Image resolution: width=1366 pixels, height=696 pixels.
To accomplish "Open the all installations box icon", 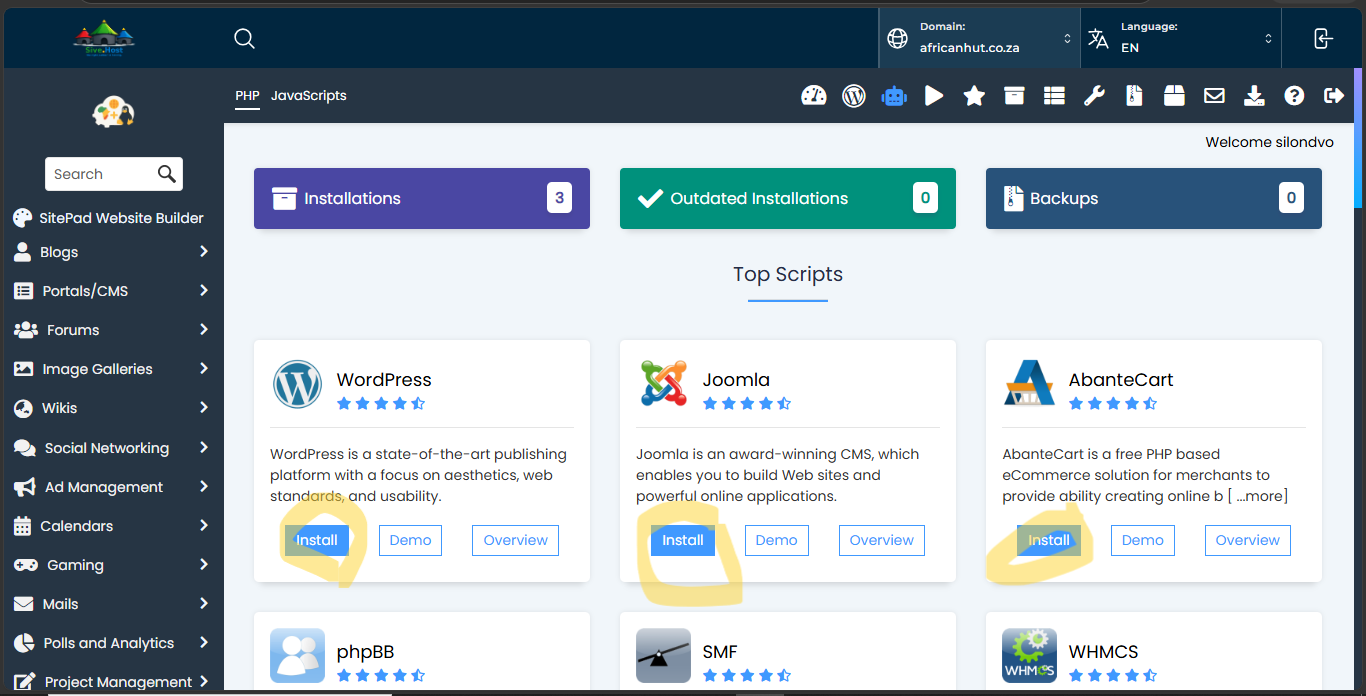I will (x=1014, y=95).
